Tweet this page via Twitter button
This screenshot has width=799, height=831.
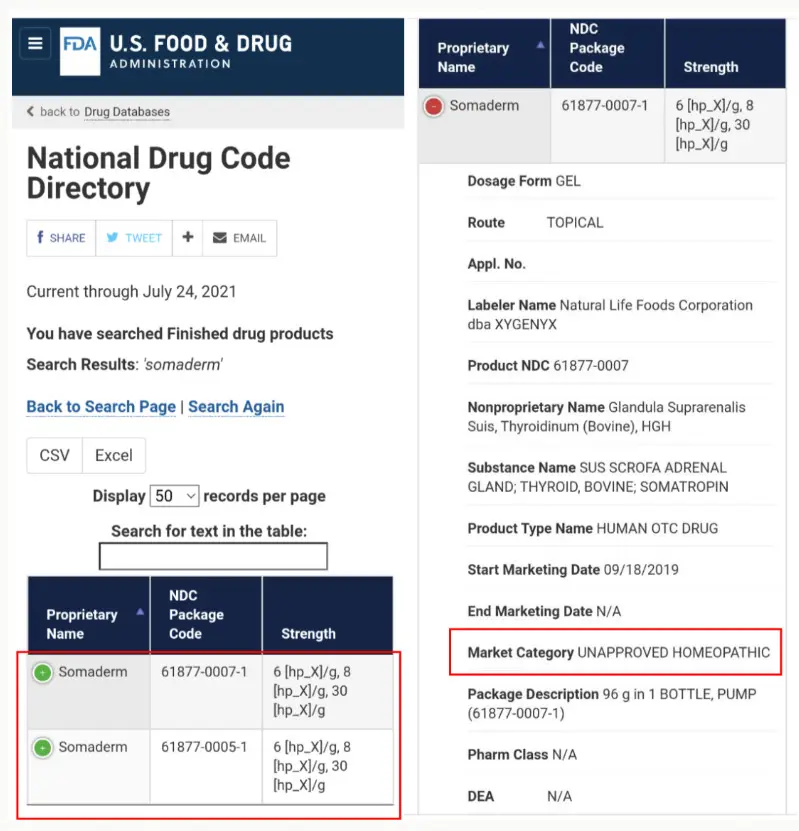click(134, 238)
